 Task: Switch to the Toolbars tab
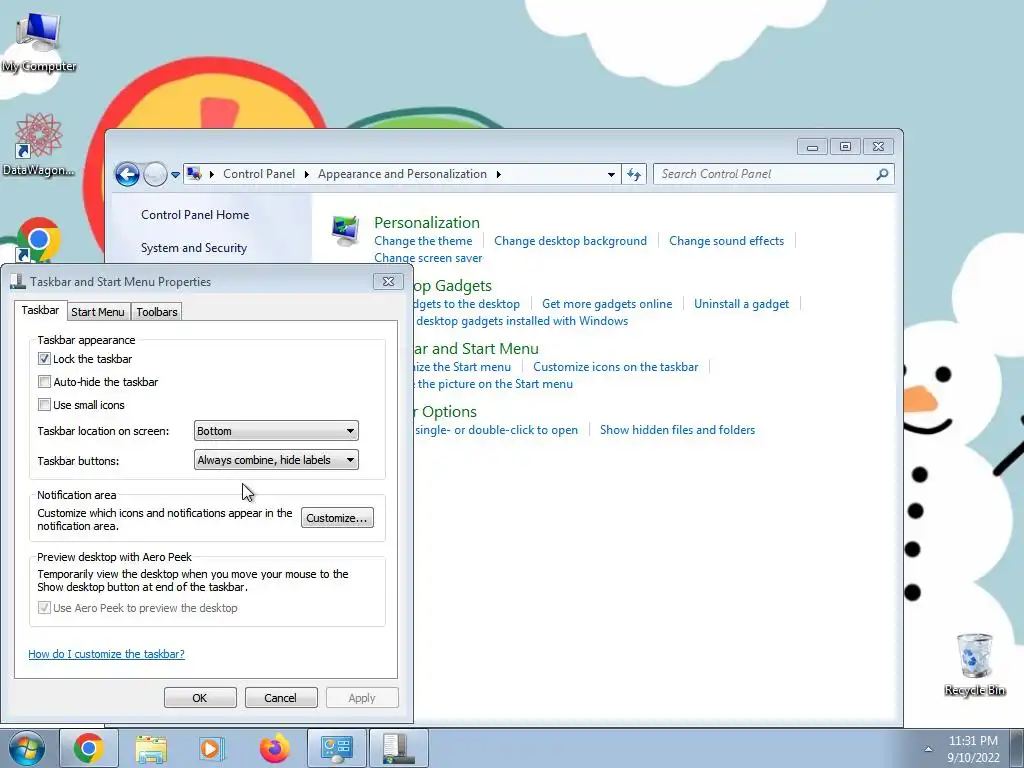[x=157, y=312]
